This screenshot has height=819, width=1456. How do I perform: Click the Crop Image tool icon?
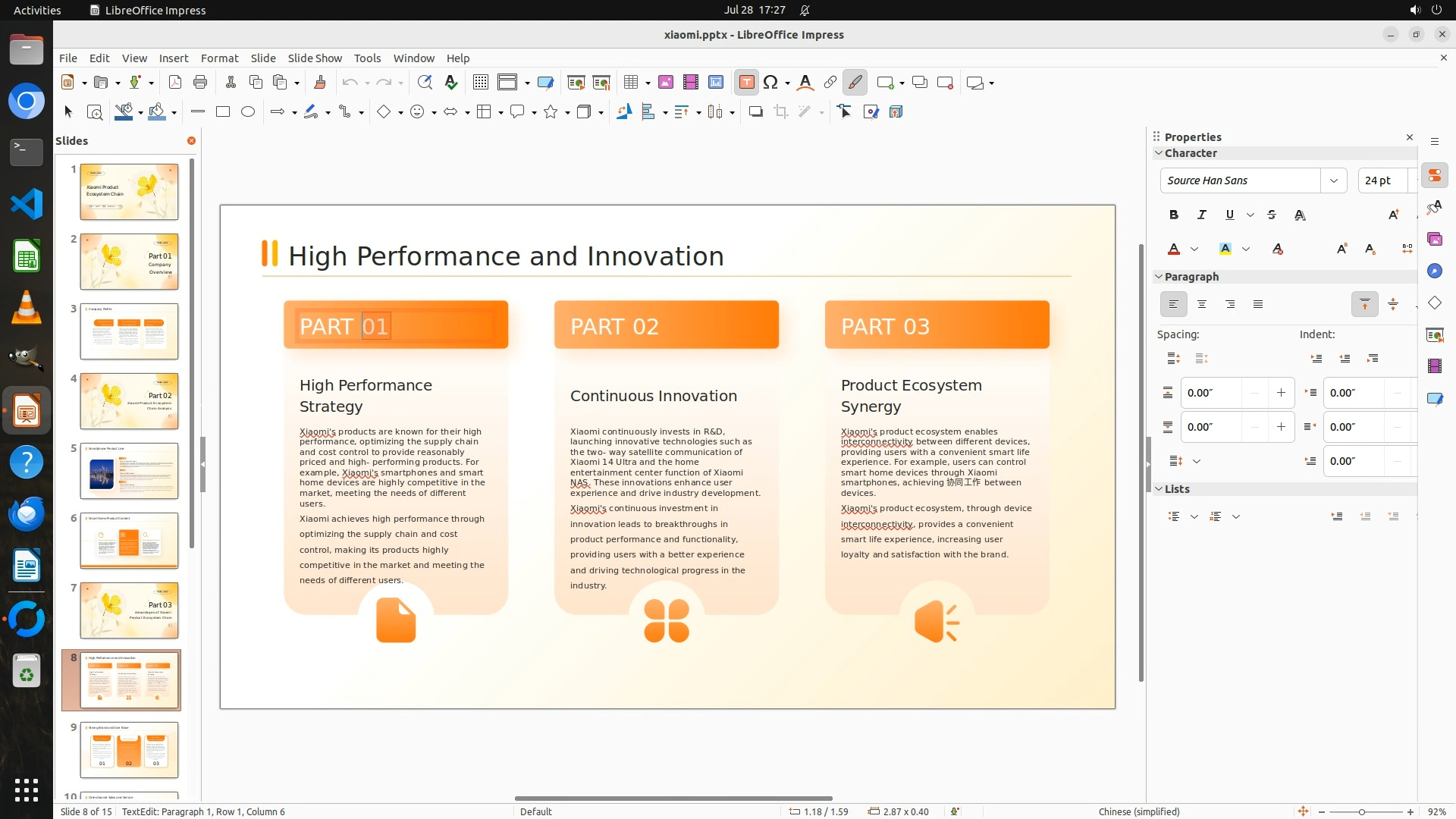[x=781, y=112]
